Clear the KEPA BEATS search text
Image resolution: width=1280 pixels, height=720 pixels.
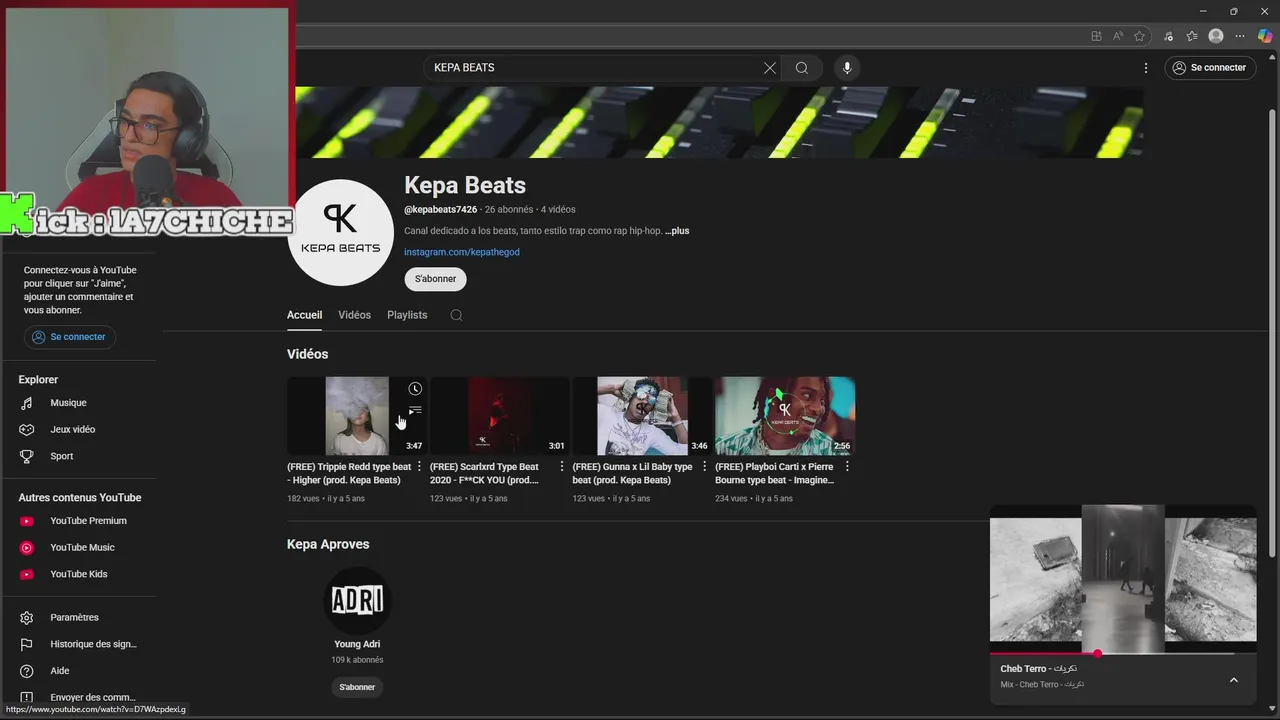(x=769, y=68)
